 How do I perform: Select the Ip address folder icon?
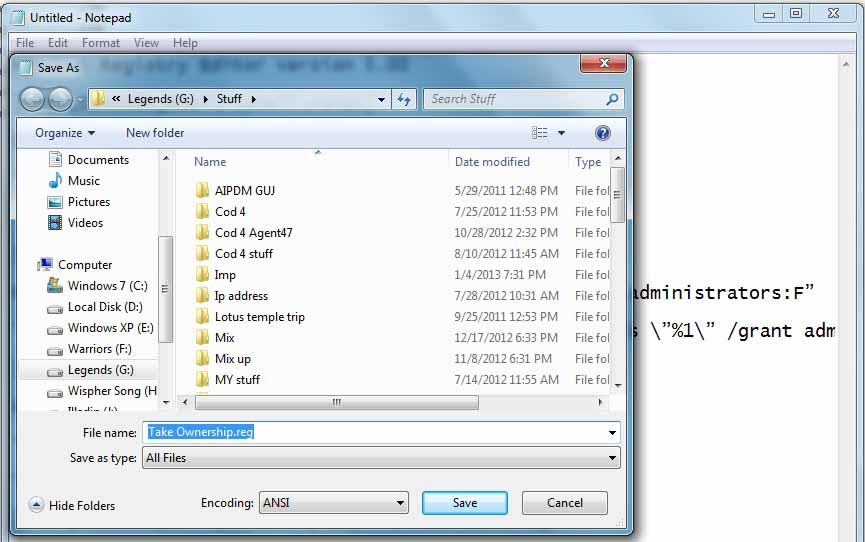pos(202,295)
